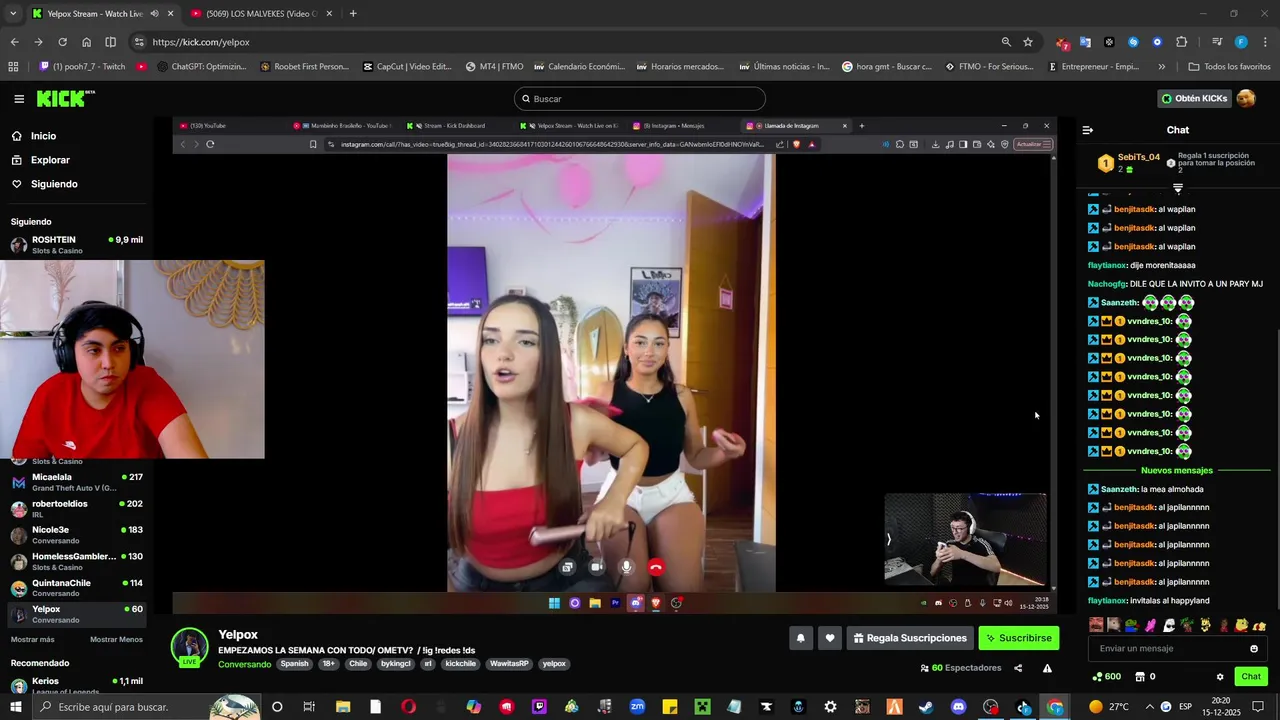Click the Obtén KICKs button

tap(1194, 98)
